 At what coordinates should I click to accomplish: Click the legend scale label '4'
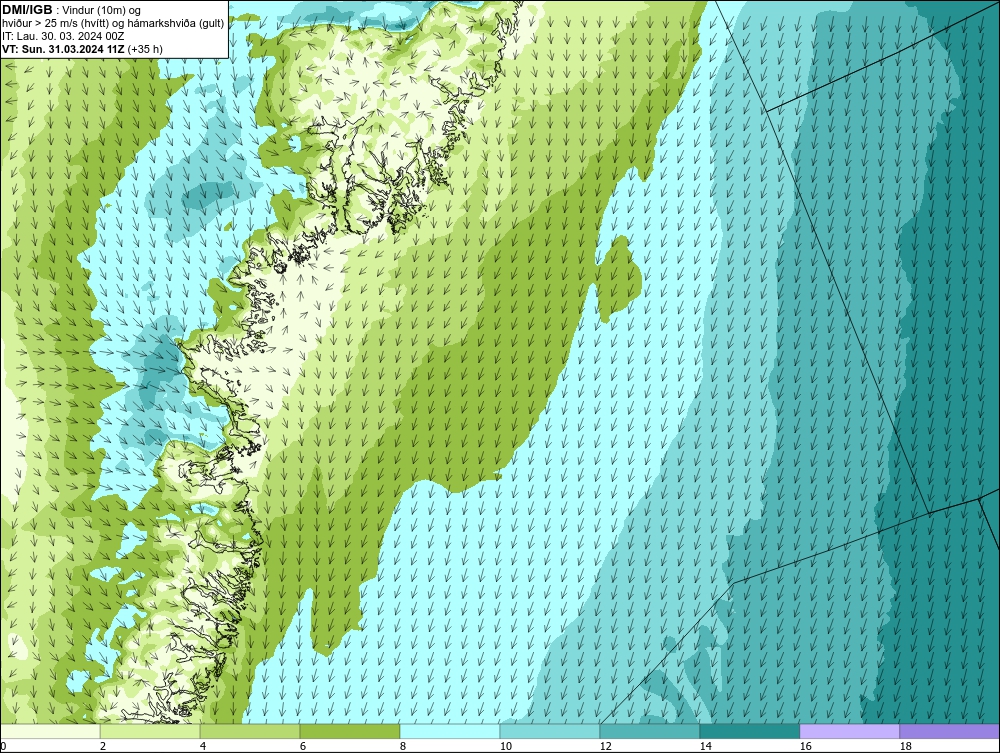(203, 746)
